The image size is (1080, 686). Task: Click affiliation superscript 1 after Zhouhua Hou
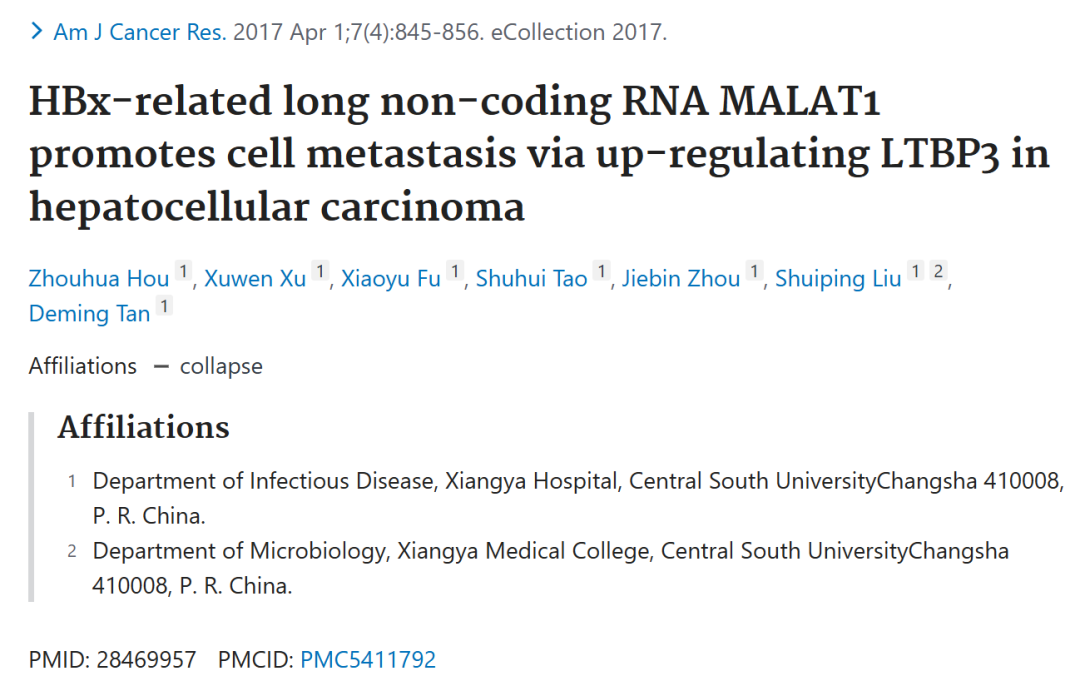coord(183,271)
